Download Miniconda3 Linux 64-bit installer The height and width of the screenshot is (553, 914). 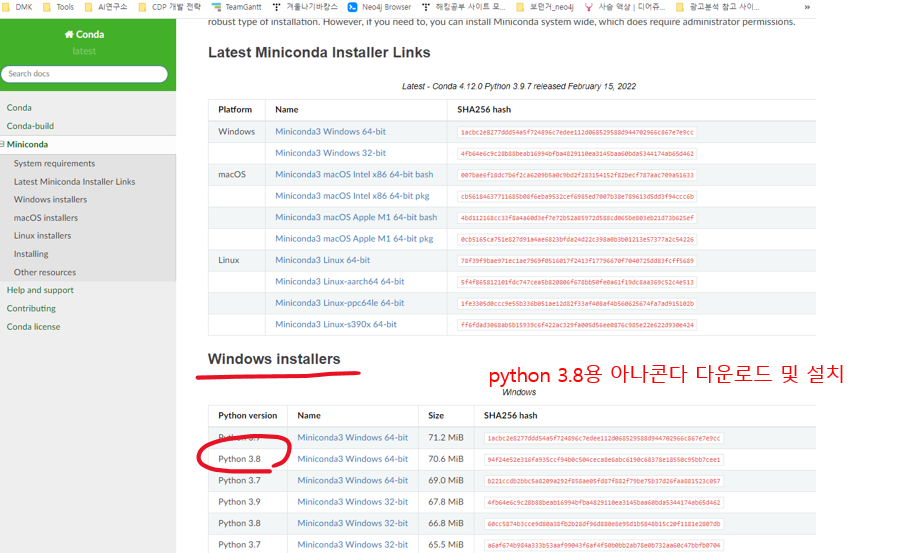click(x=322, y=260)
